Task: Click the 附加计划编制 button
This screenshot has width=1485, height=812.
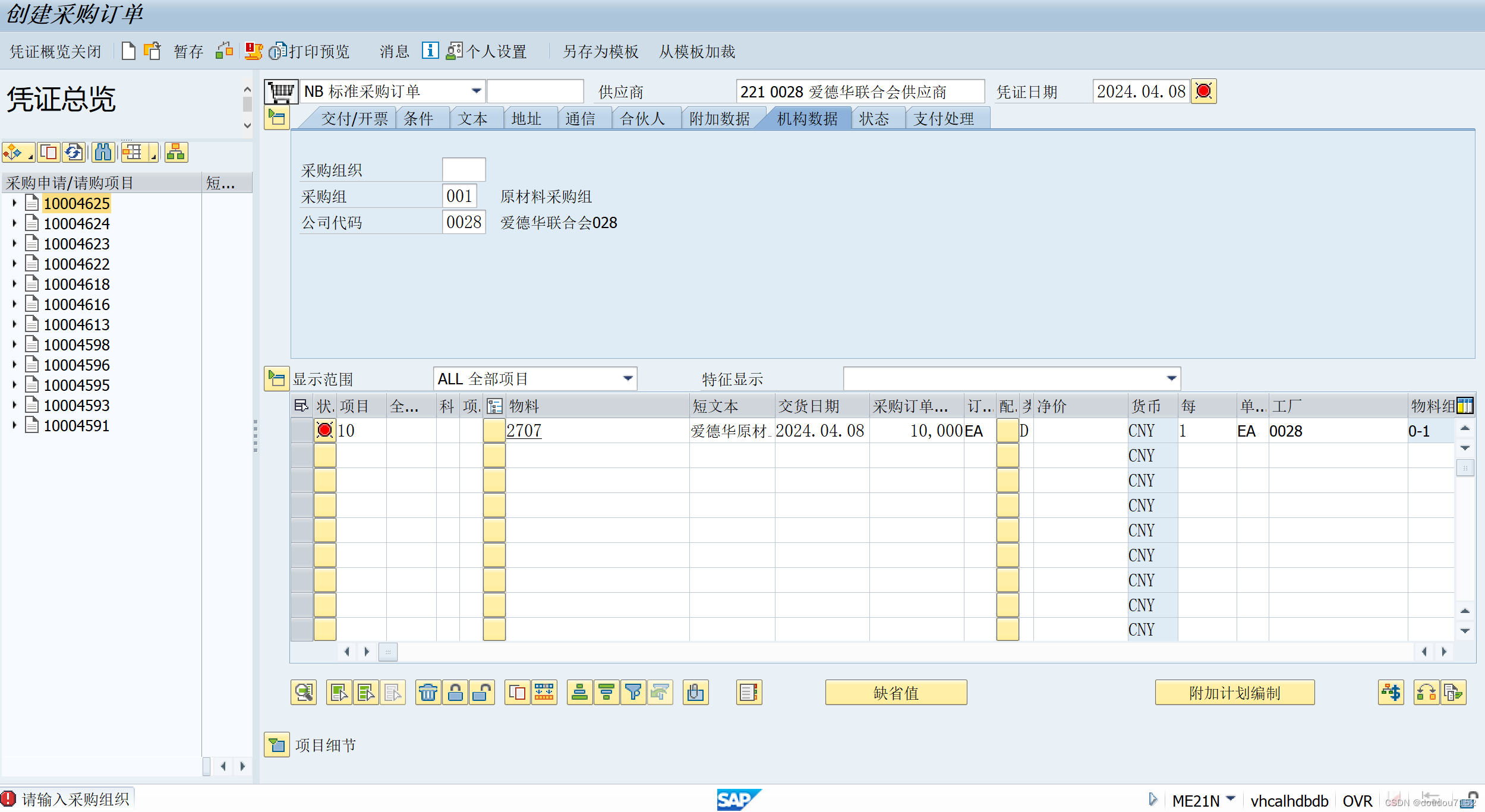Action: tap(1234, 693)
